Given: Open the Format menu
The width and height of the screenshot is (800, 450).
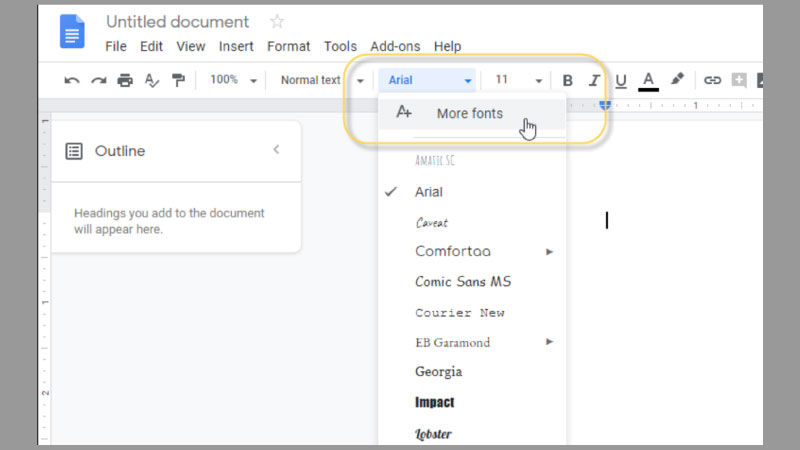Looking at the screenshot, I should 288,46.
